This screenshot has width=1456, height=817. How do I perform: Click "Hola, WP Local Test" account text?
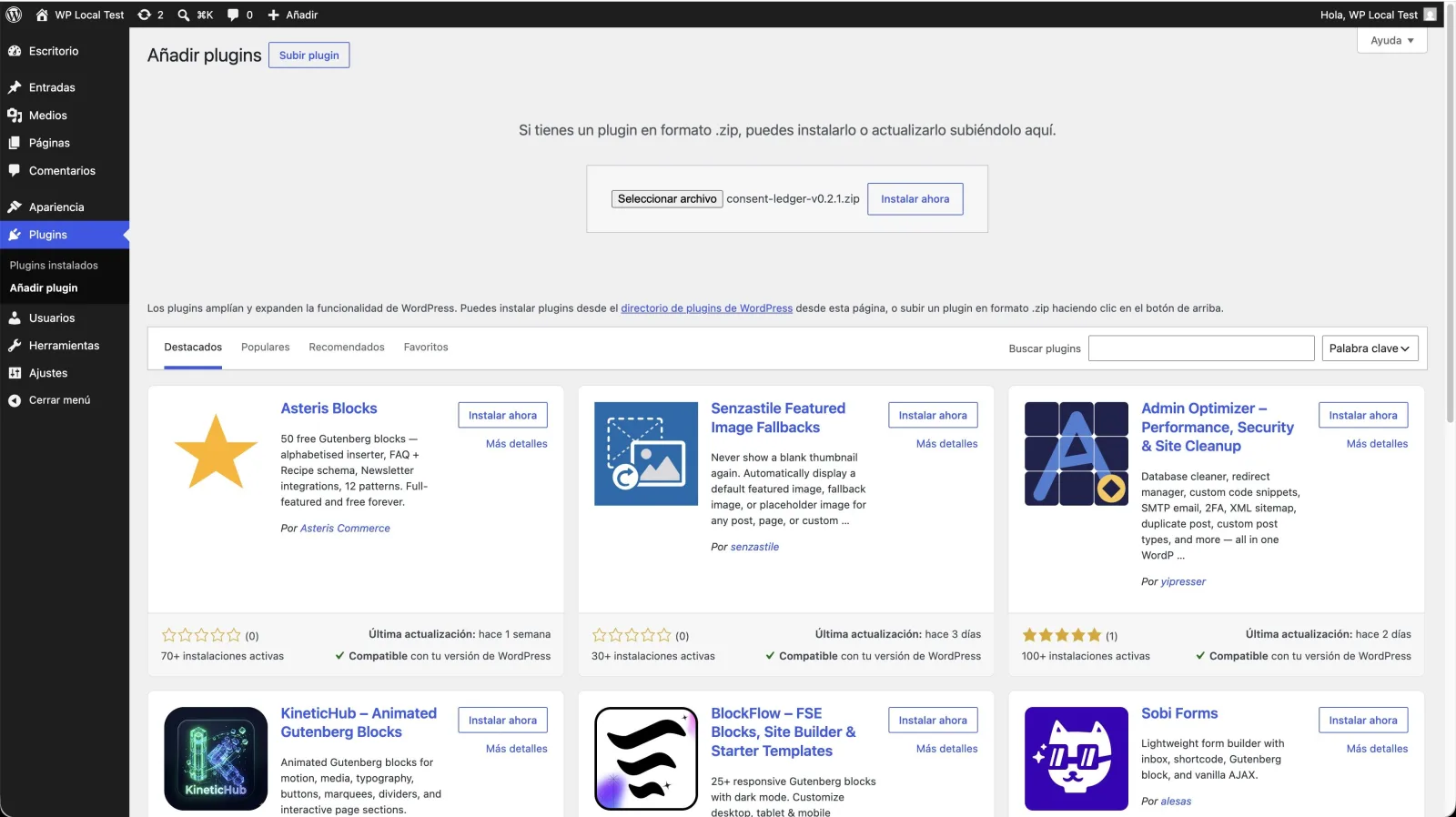click(1369, 15)
